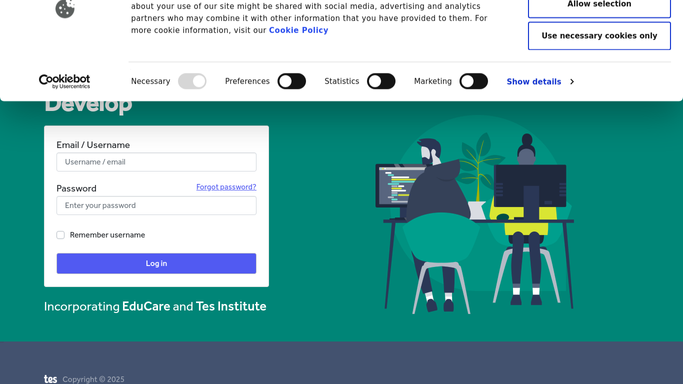
Task: Click the Copyright © 2025 footer text
Action: [x=93, y=379]
